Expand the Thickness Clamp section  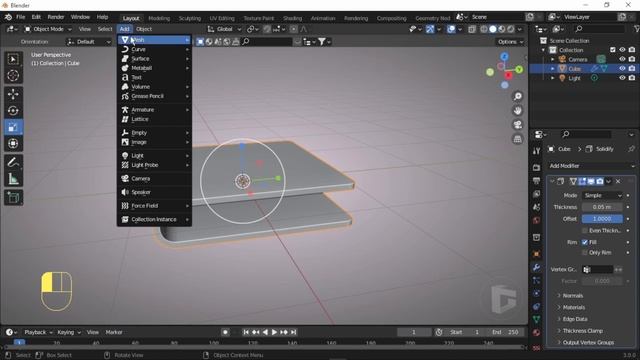(582, 331)
